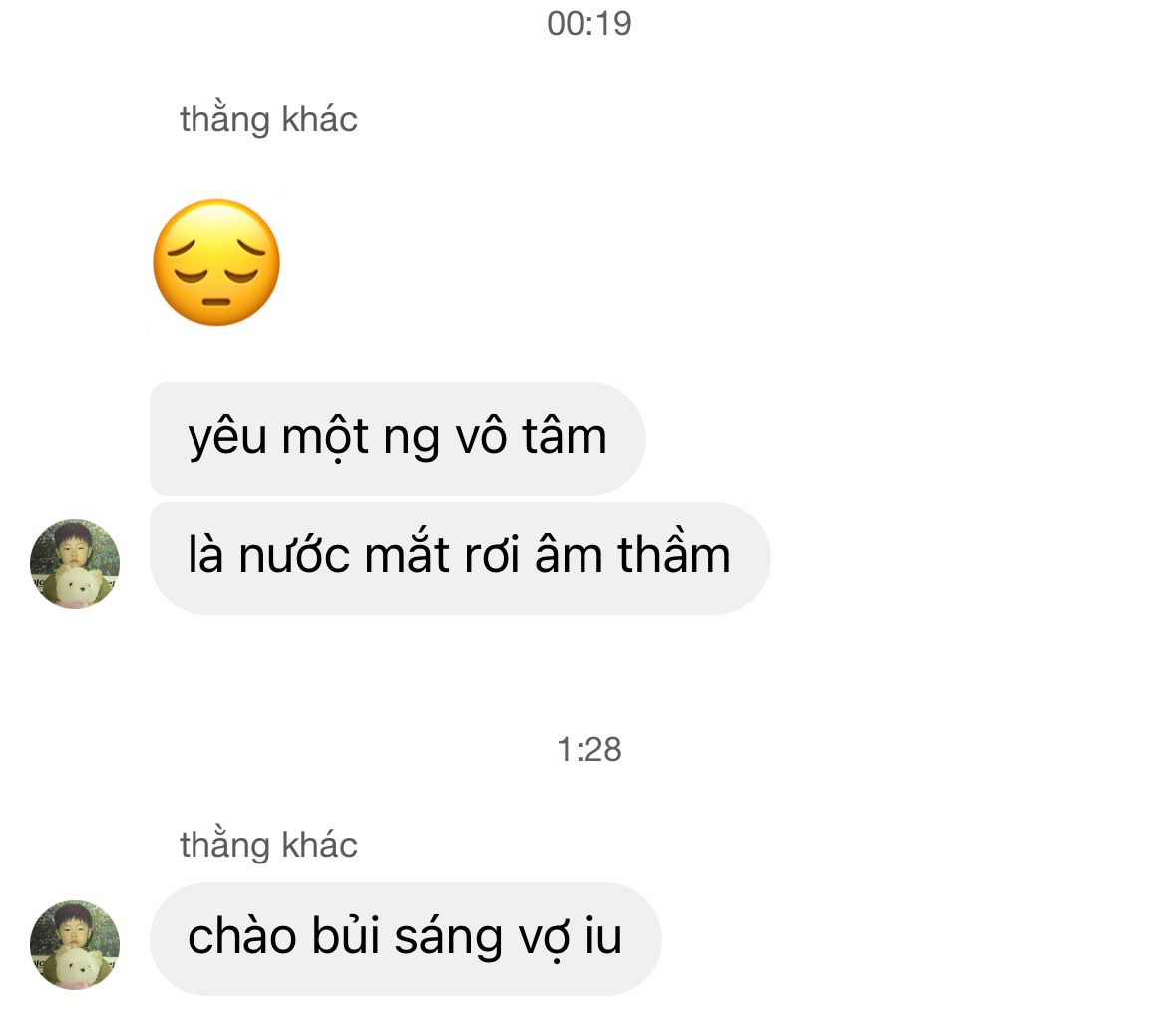
Task: Click the 1:28 timestamp
Action: [x=588, y=749]
